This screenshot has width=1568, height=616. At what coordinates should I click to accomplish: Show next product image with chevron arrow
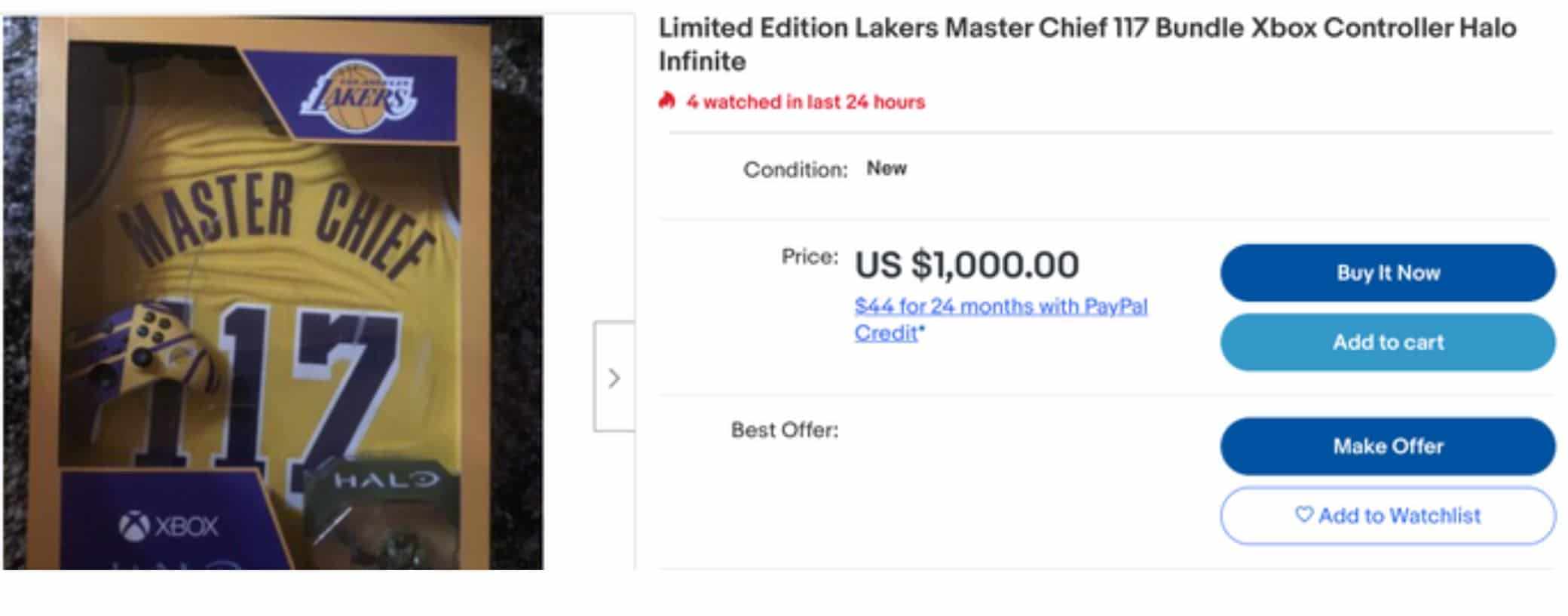(x=614, y=377)
